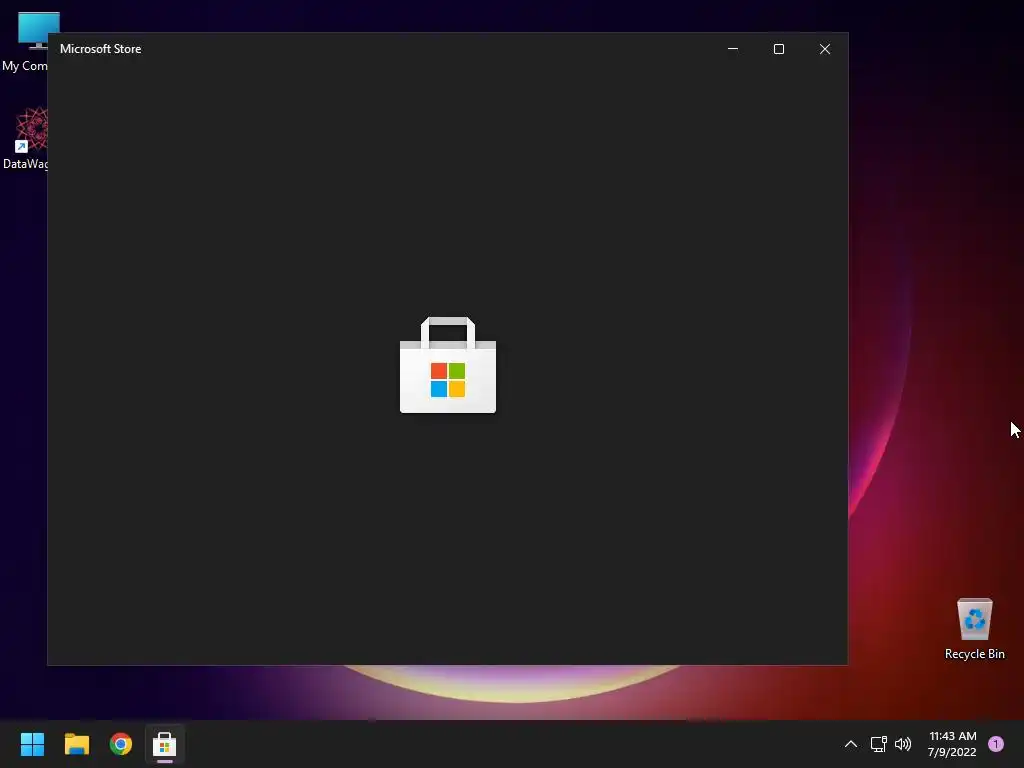Screen dimensions: 1024x768
Task: Open the clock and date flyout
Action: pyautogui.click(x=952, y=744)
